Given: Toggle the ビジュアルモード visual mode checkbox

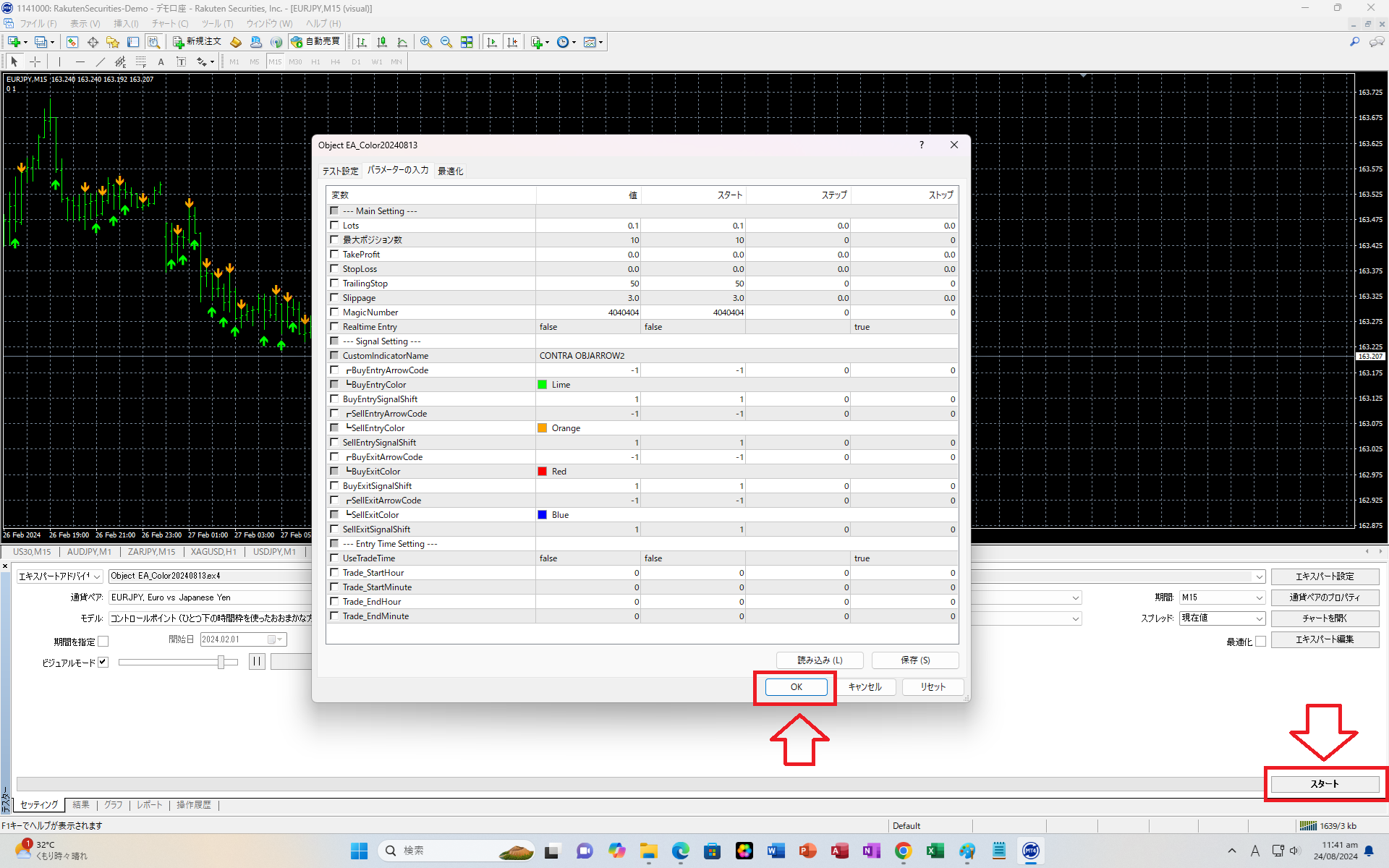Looking at the screenshot, I should [x=103, y=662].
